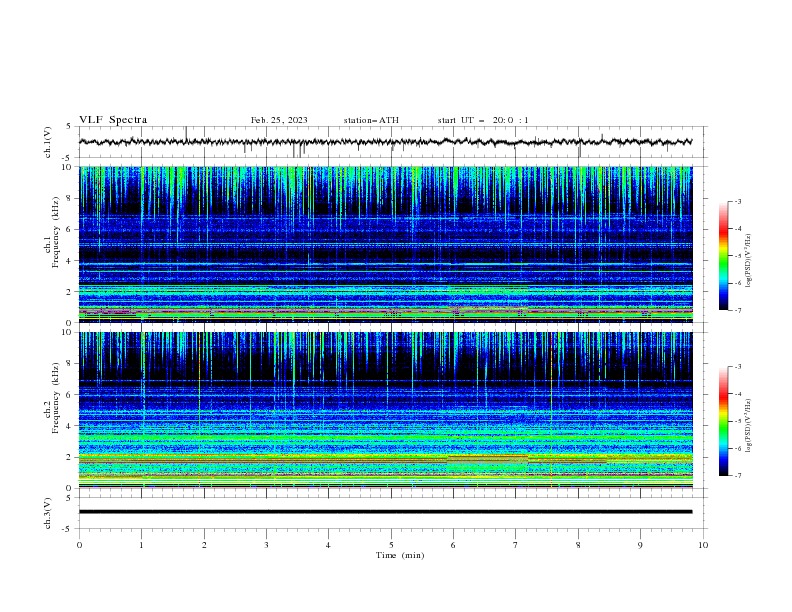Click time axis tick label "1"
The height and width of the screenshot is (612, 792).
[142, 545]
